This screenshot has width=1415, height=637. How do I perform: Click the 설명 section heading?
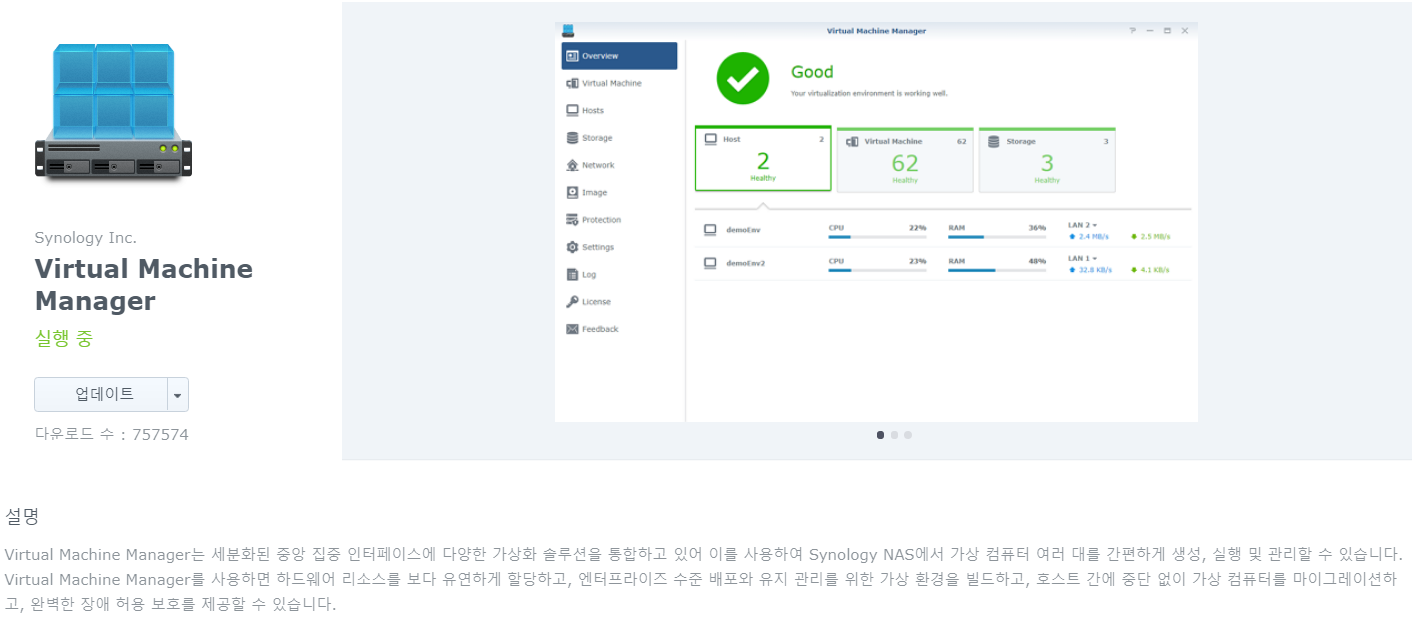pyautogui.click(x=22, y=517)
